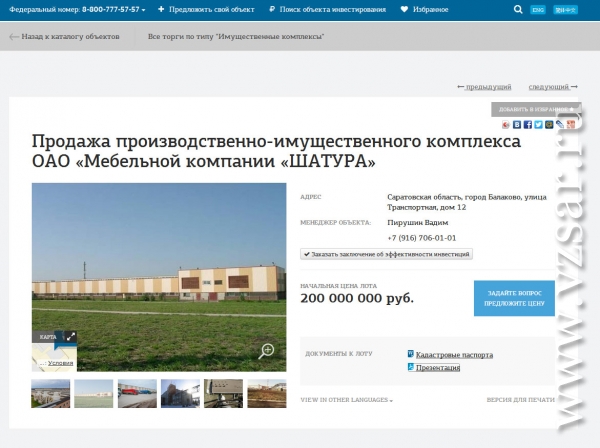Click Word icon beside Кадастровые паспорта
Screen dimensions: 600x448
coord(411,354)
